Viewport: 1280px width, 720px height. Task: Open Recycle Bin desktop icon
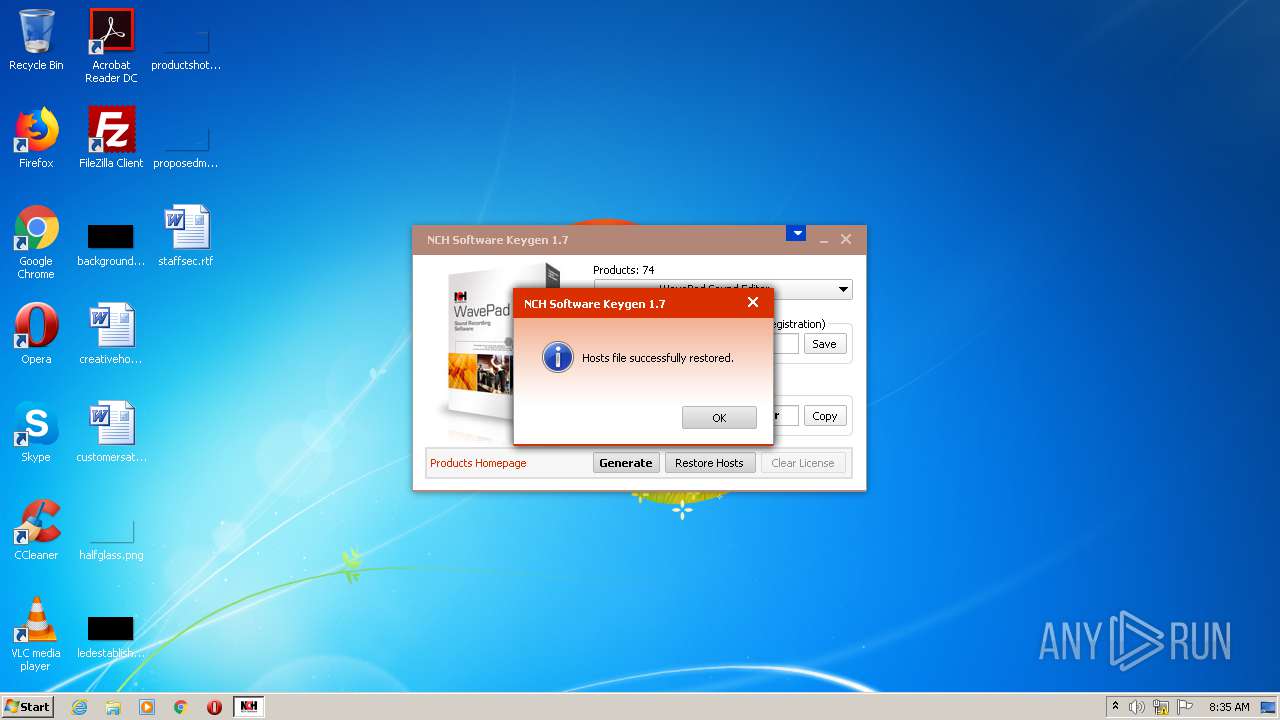coord(36,40)
